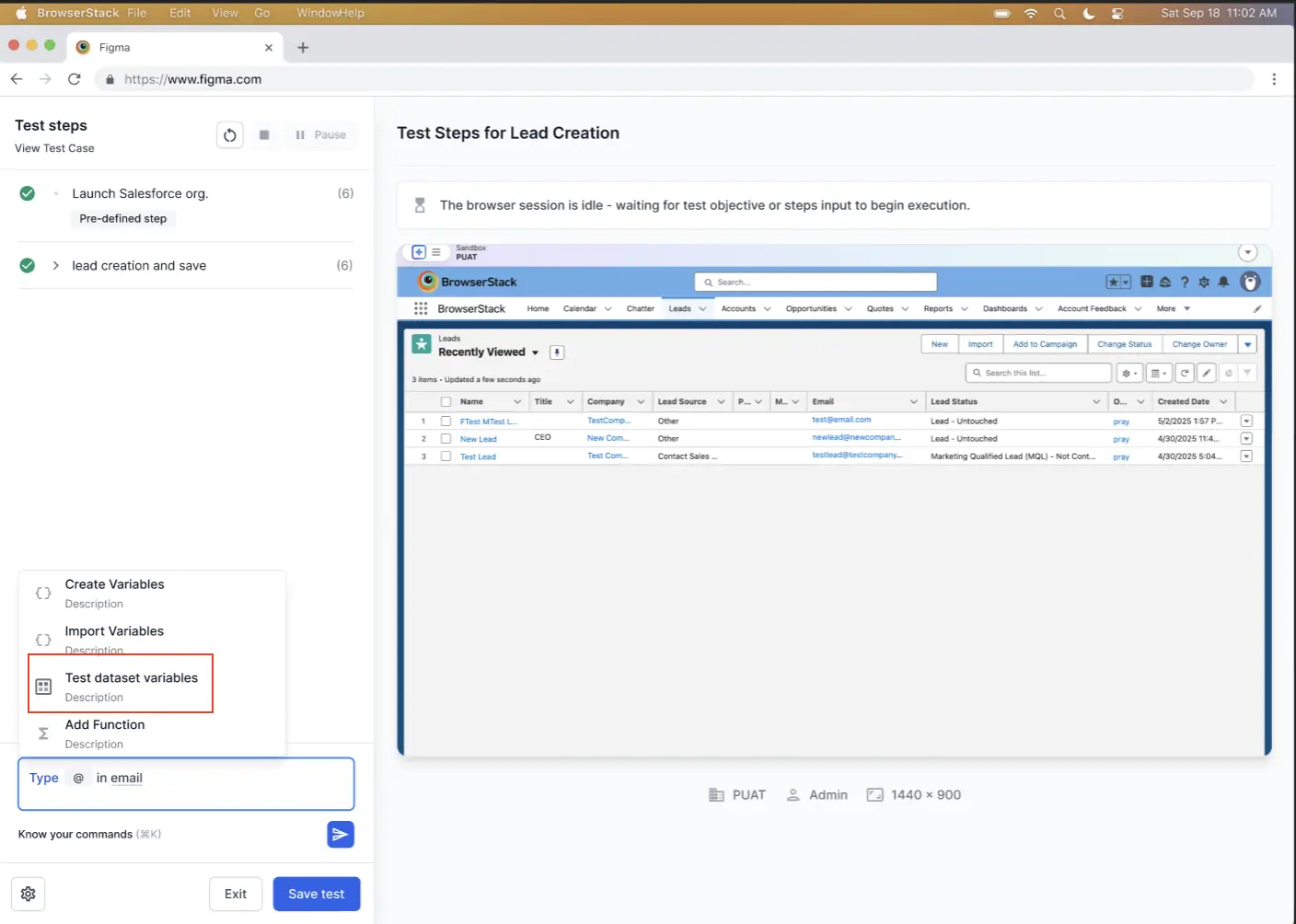Check the select-all leads checkbox
Viewport: 1296px width, 924px height.
pos(447,401)
